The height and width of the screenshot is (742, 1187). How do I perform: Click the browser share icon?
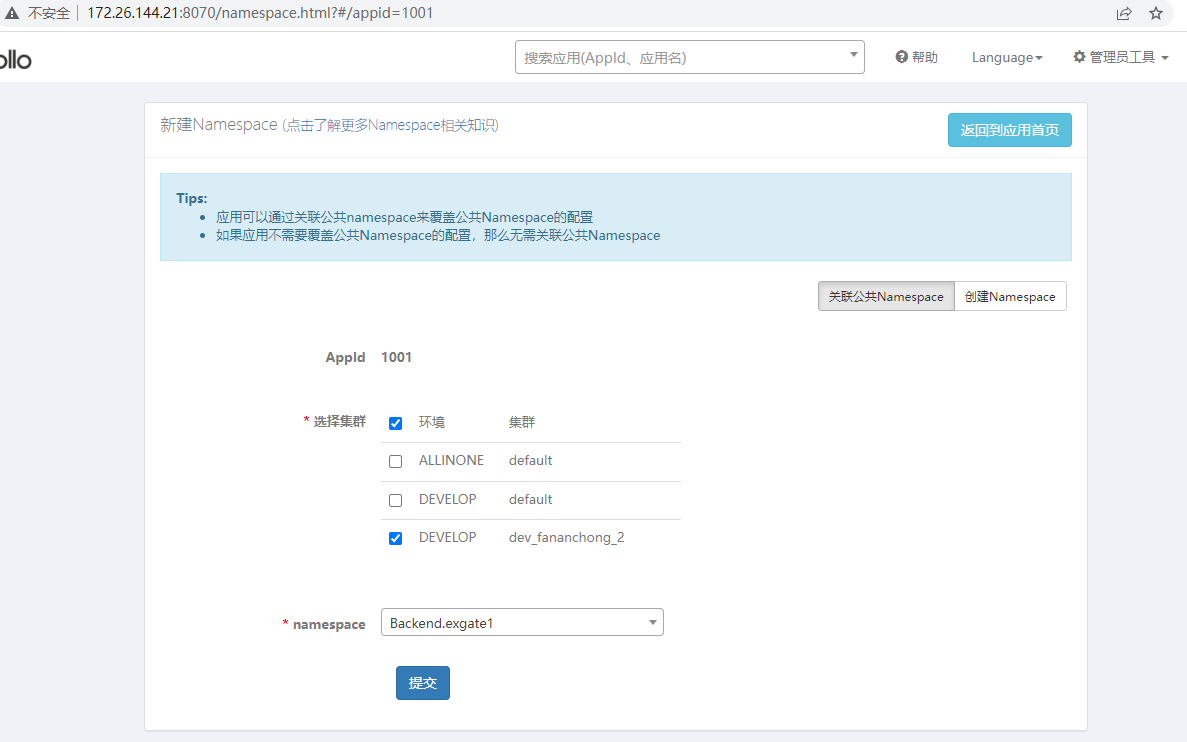(1123, 13)
